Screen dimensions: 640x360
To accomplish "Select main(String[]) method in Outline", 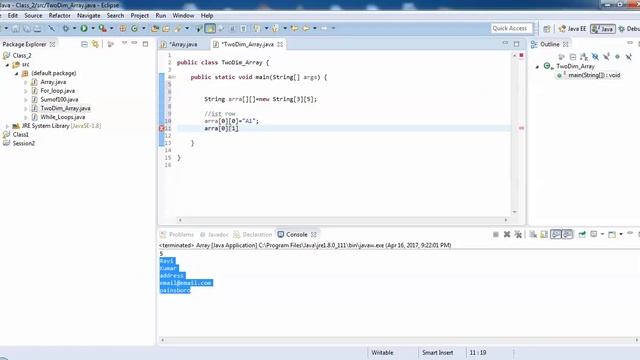I will (x=589, y=75).
